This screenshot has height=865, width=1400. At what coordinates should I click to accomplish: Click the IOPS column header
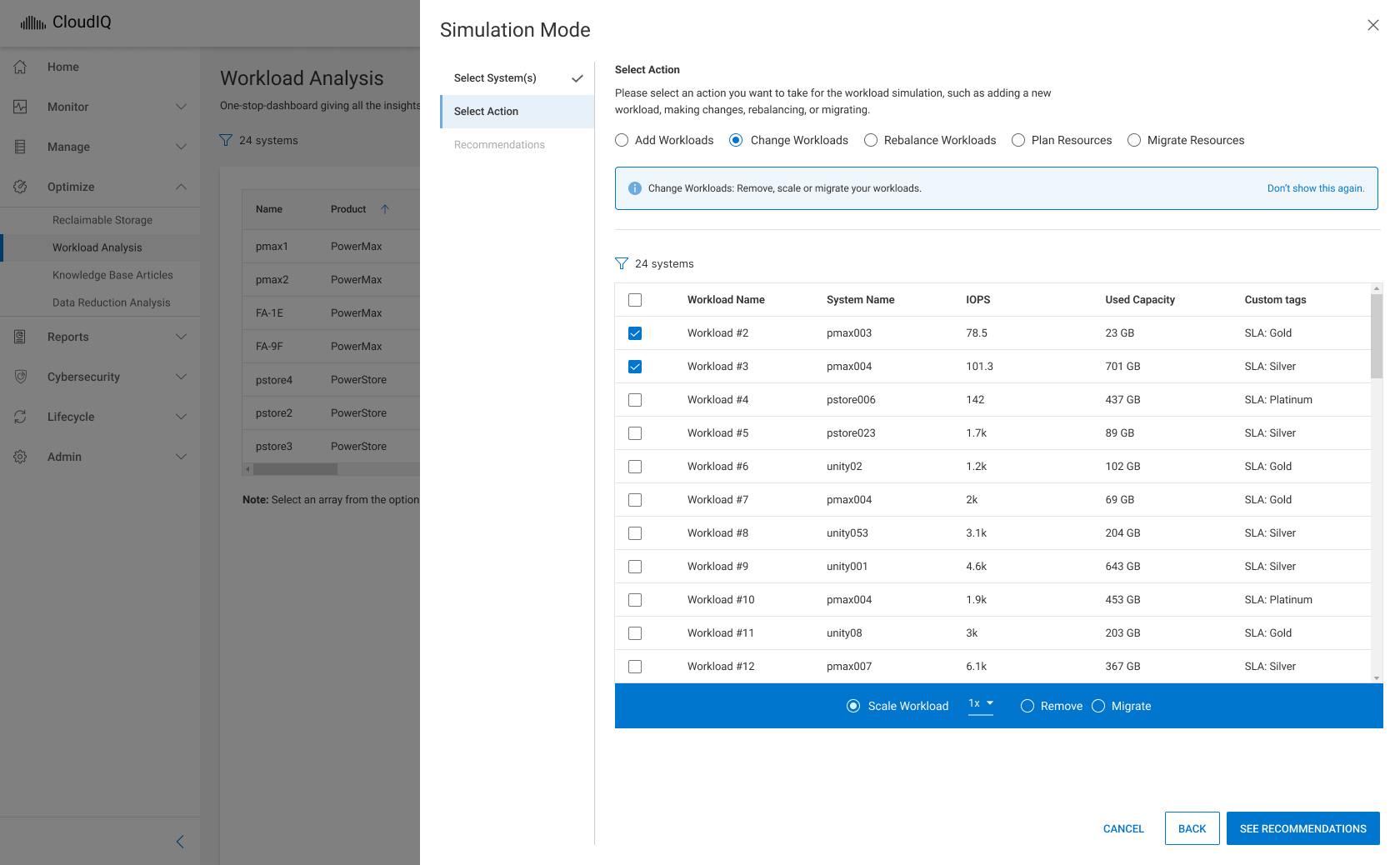pyautogui.click(x=978, y=300)
